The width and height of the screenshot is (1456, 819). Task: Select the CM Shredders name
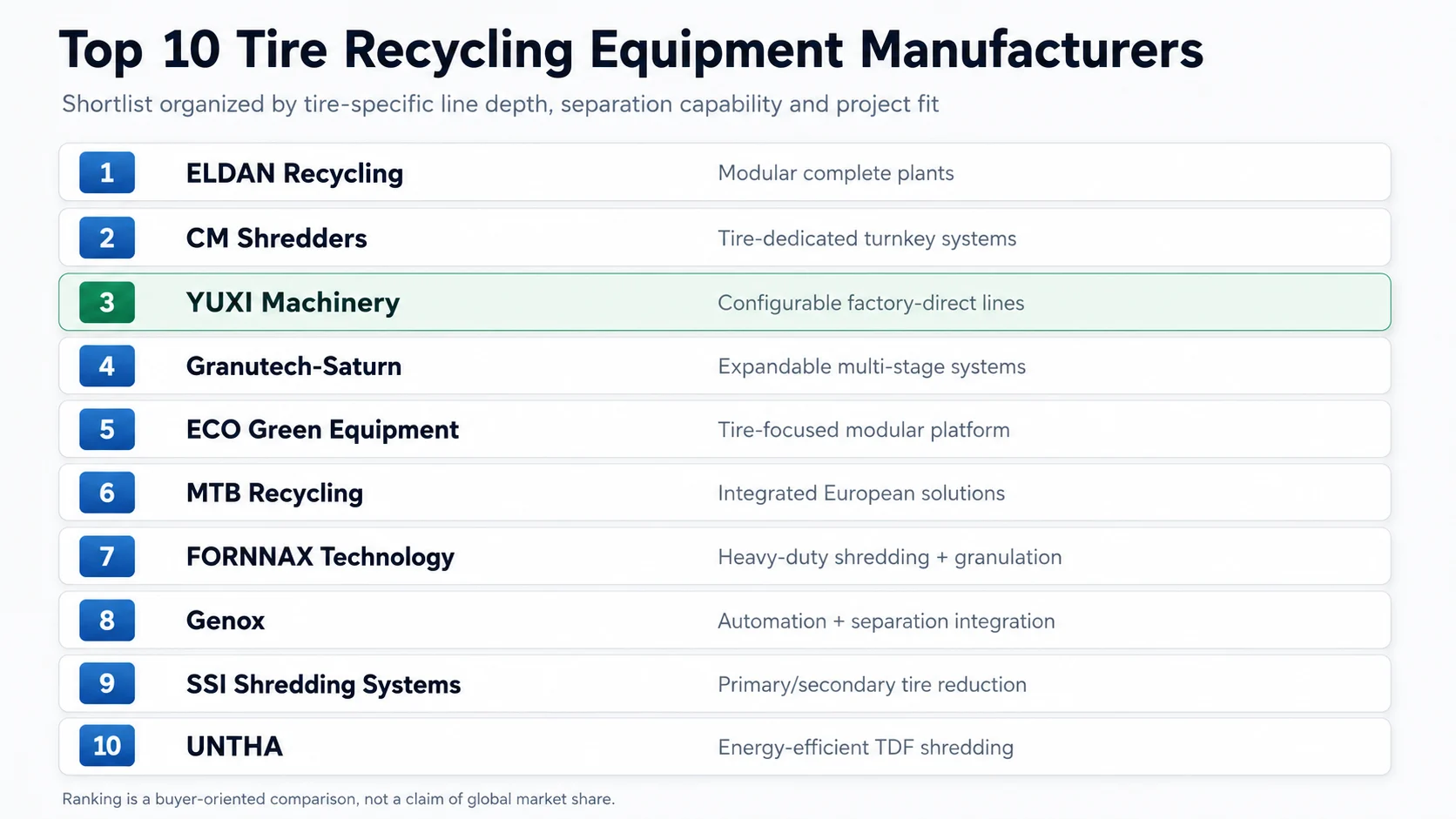[x=277, y=238]
